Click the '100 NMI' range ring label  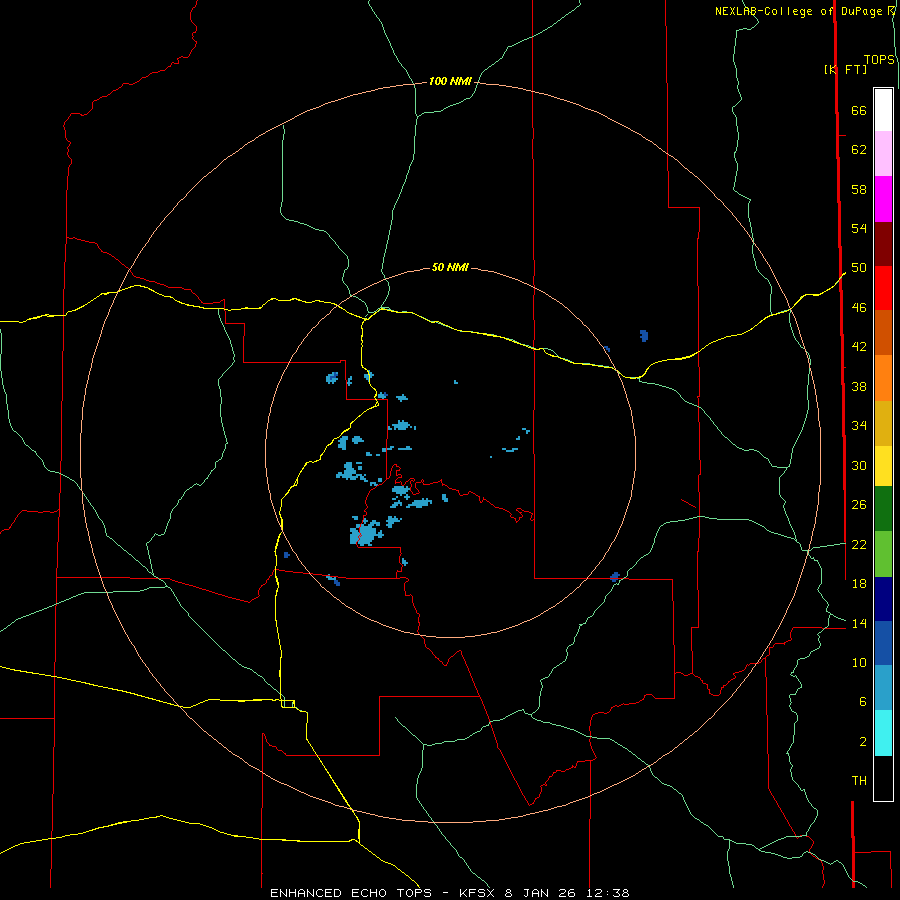coord(450,82)
